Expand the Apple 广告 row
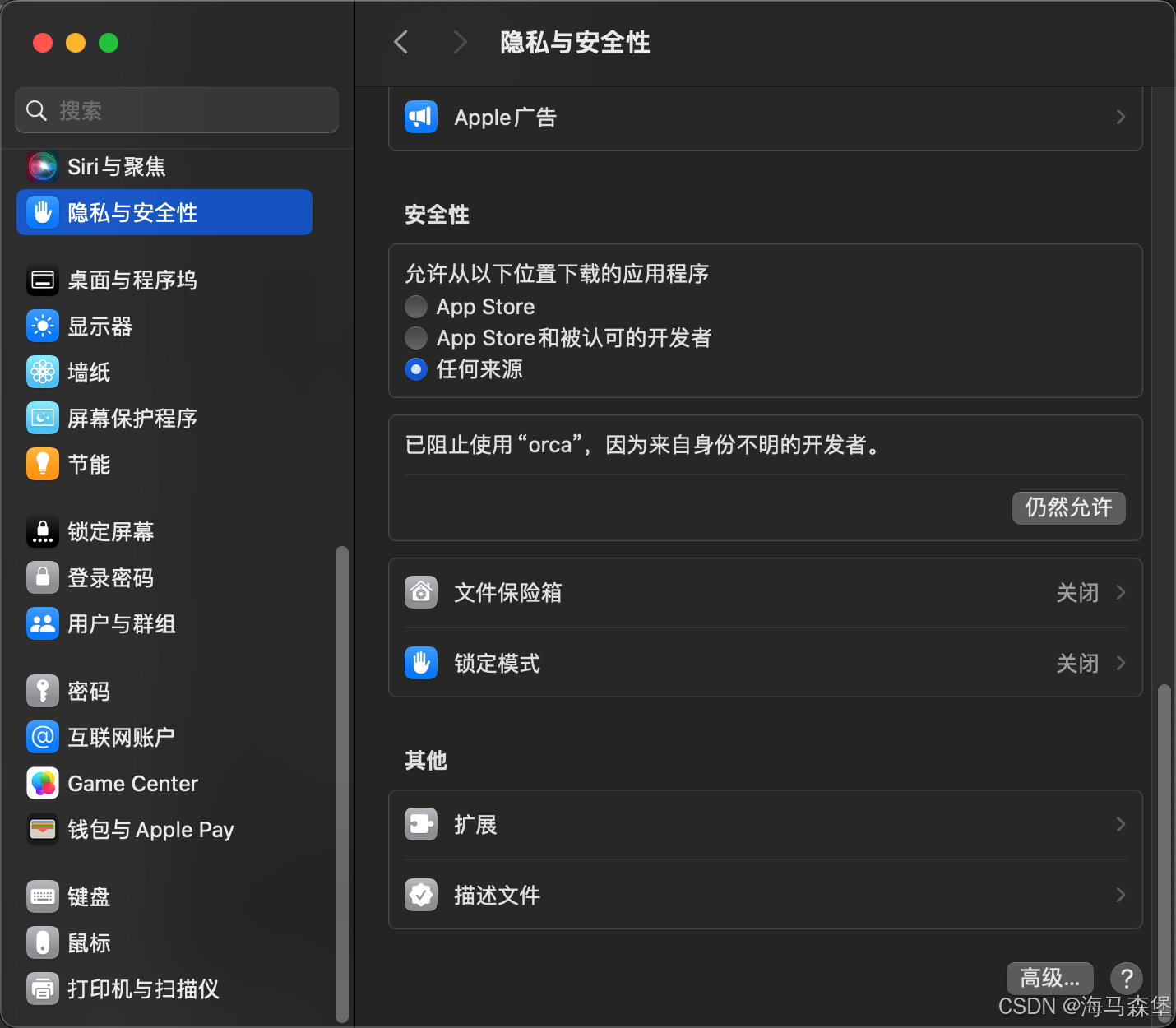This screenshot has width=1176, height=1028. point(765,117)
